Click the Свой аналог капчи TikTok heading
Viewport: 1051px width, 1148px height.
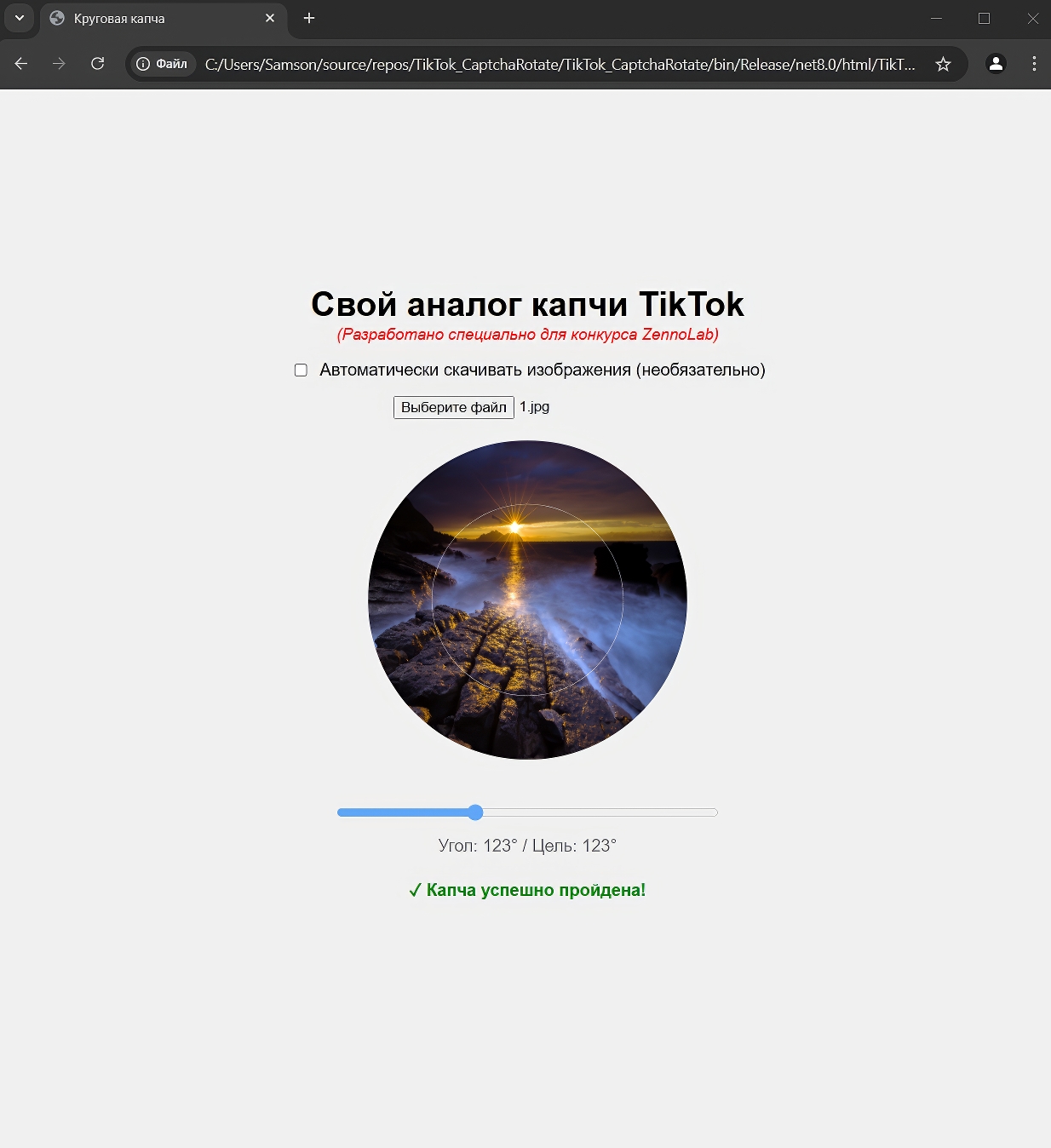click(527, 304)
